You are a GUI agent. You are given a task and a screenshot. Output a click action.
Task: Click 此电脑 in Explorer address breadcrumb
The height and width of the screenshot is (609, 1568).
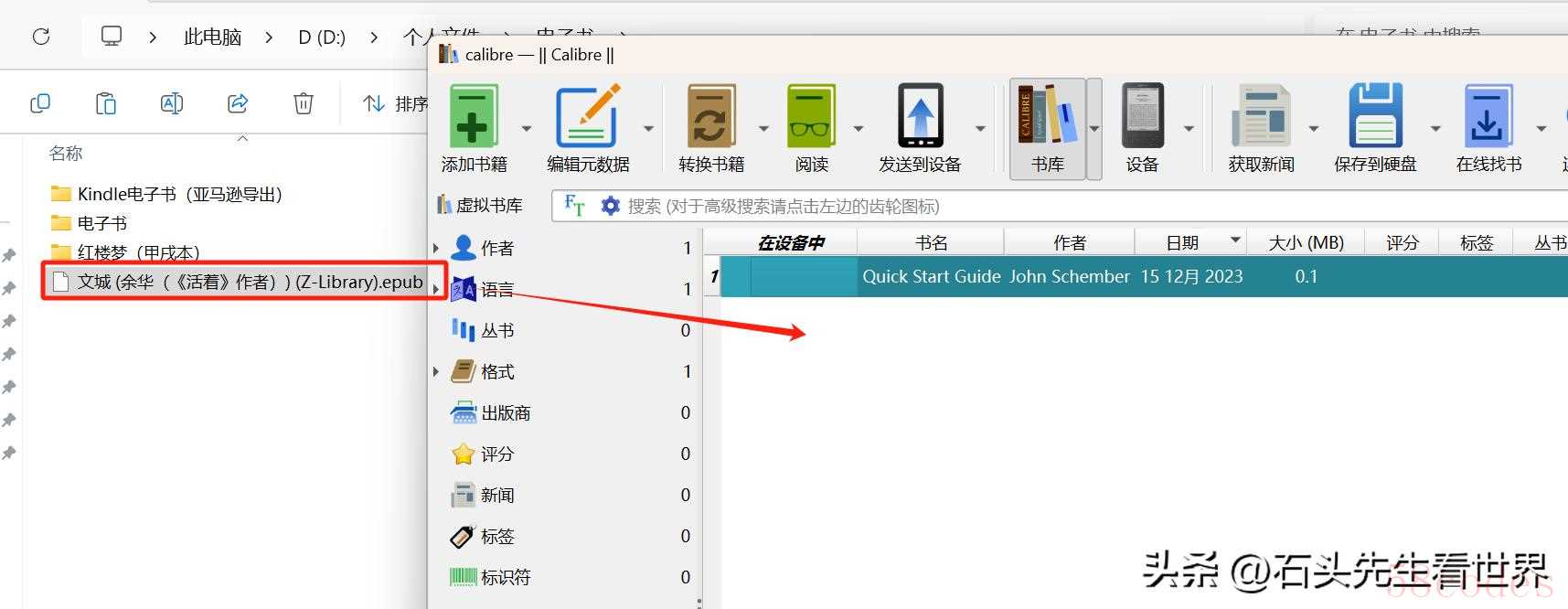click(x=212, y=37)
